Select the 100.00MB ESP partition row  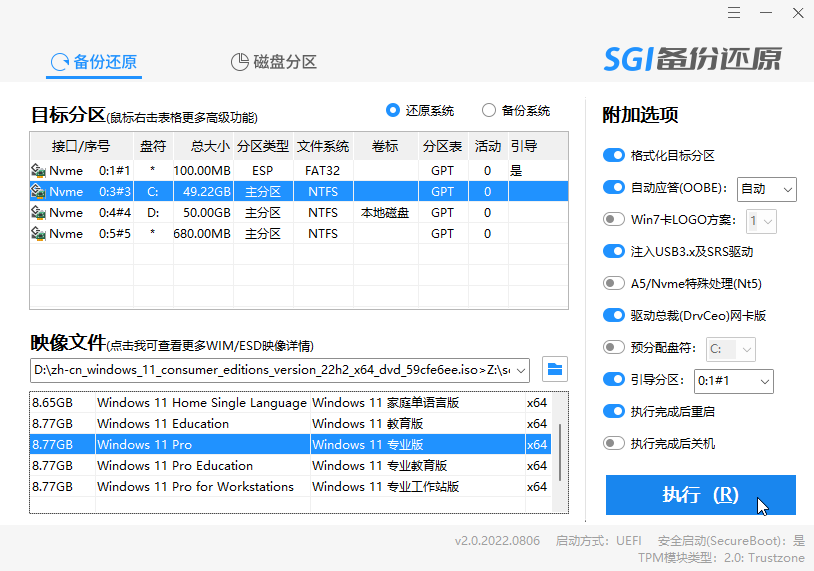pos(299,170)
